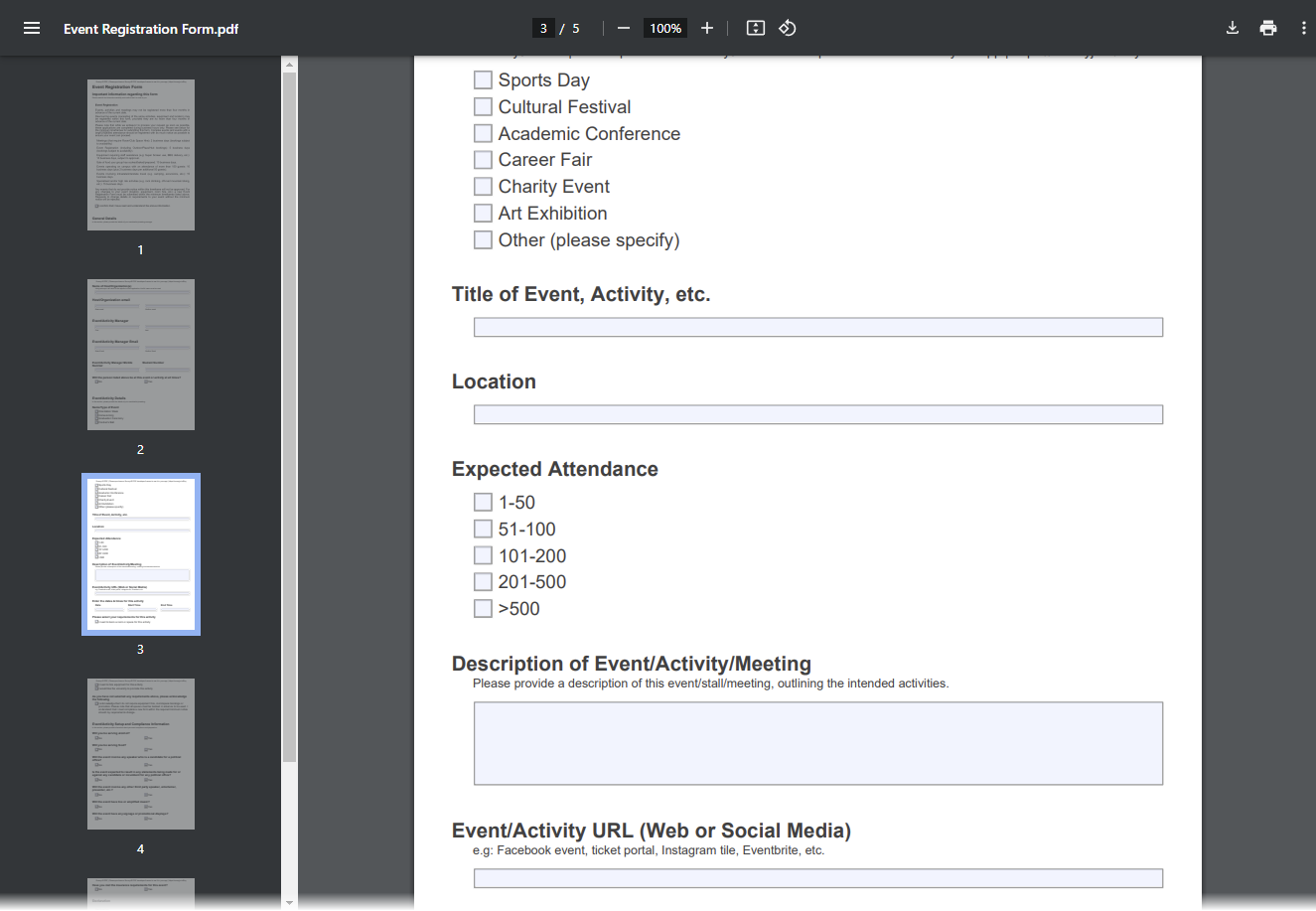The width and height of the screenshot is (1316, 911).
Task: Select the page 2 thumbnail
Action: 140,354
